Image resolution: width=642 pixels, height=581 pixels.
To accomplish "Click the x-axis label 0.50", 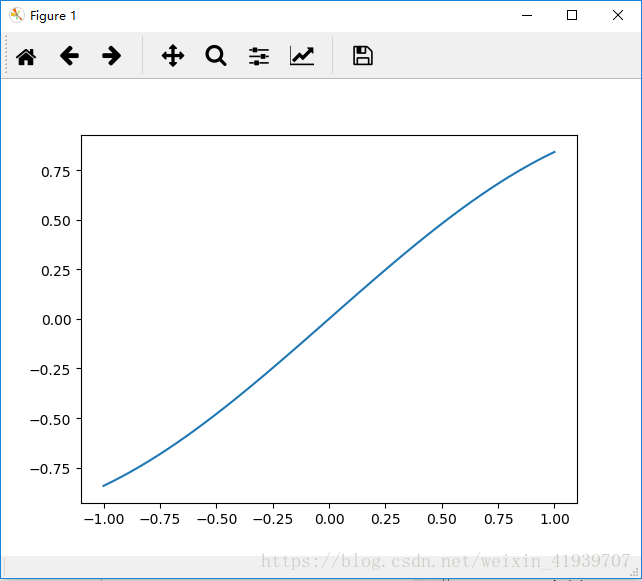I will 442,519.
